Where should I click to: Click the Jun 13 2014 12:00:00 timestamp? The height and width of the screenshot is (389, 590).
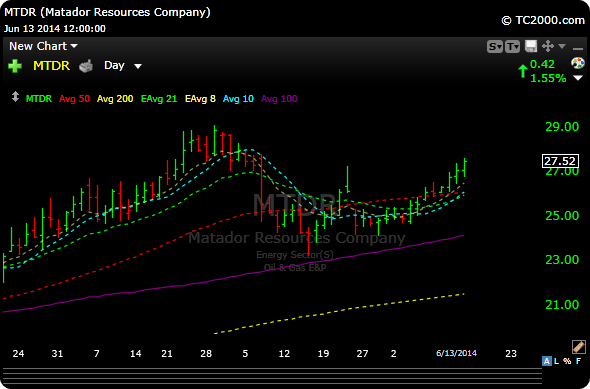coord(55,29)
